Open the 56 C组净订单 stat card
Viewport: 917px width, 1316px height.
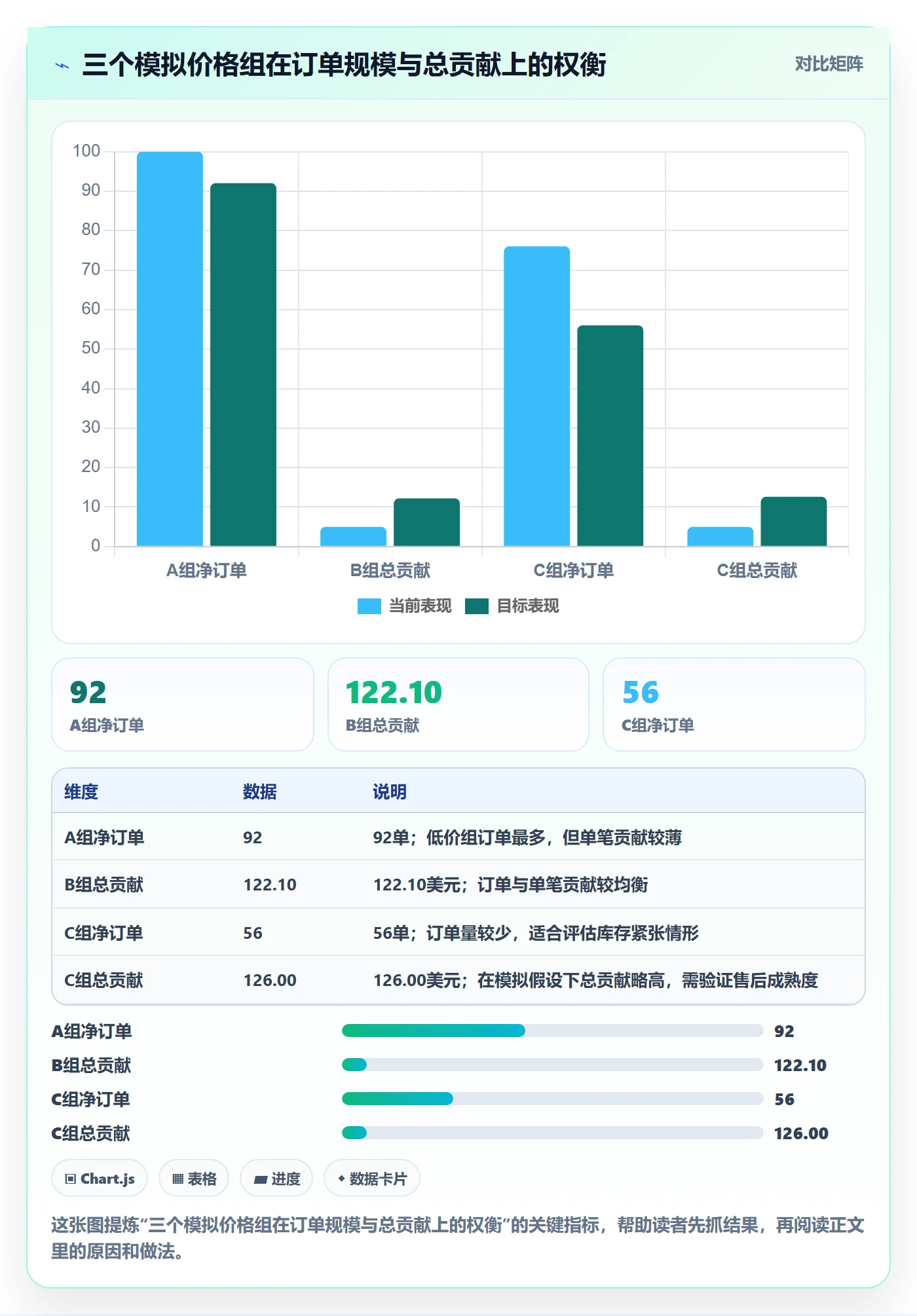coord(734,704)
